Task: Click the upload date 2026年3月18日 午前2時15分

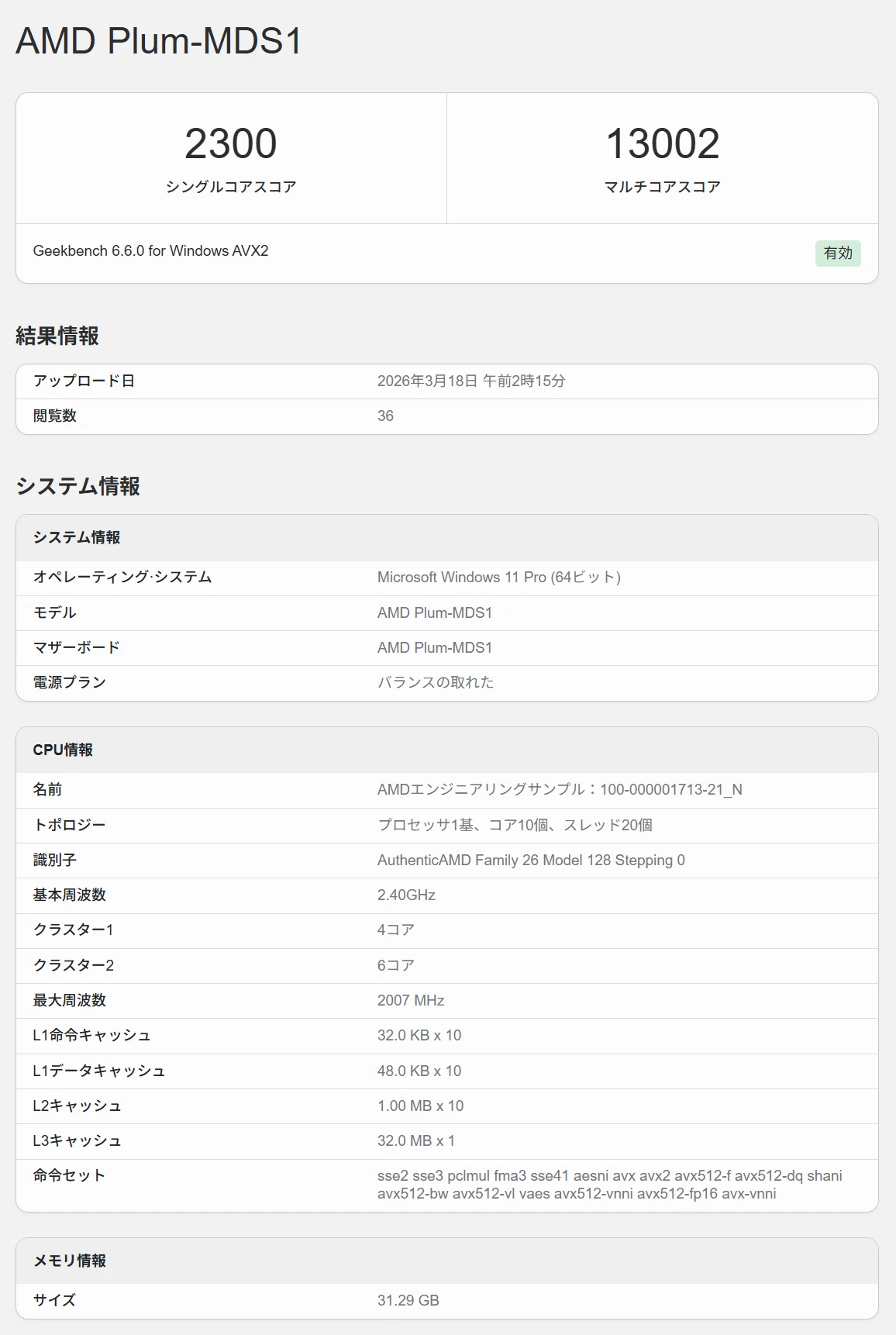Action: [x=471, y=381]
